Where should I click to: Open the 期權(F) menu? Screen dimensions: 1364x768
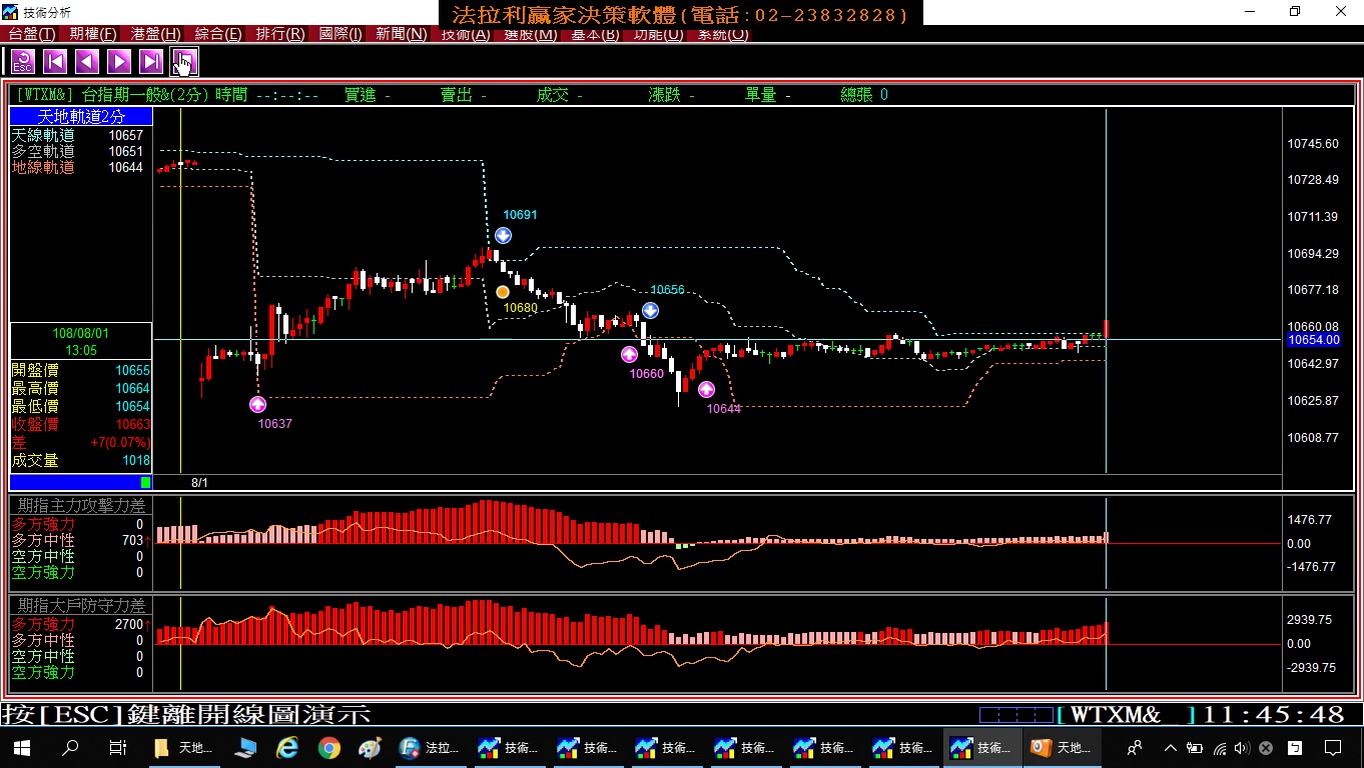(93, 34)
